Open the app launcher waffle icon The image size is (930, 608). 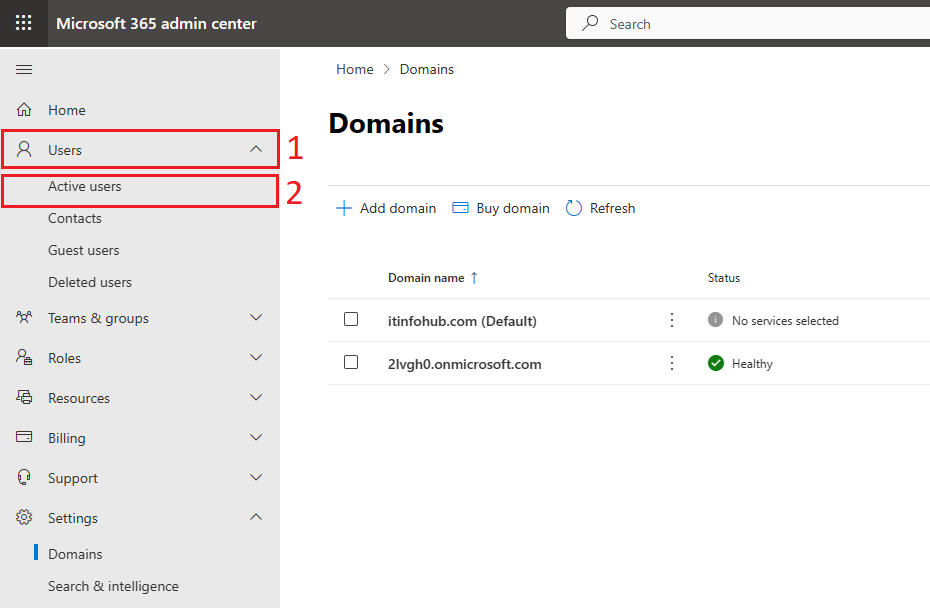24,23
